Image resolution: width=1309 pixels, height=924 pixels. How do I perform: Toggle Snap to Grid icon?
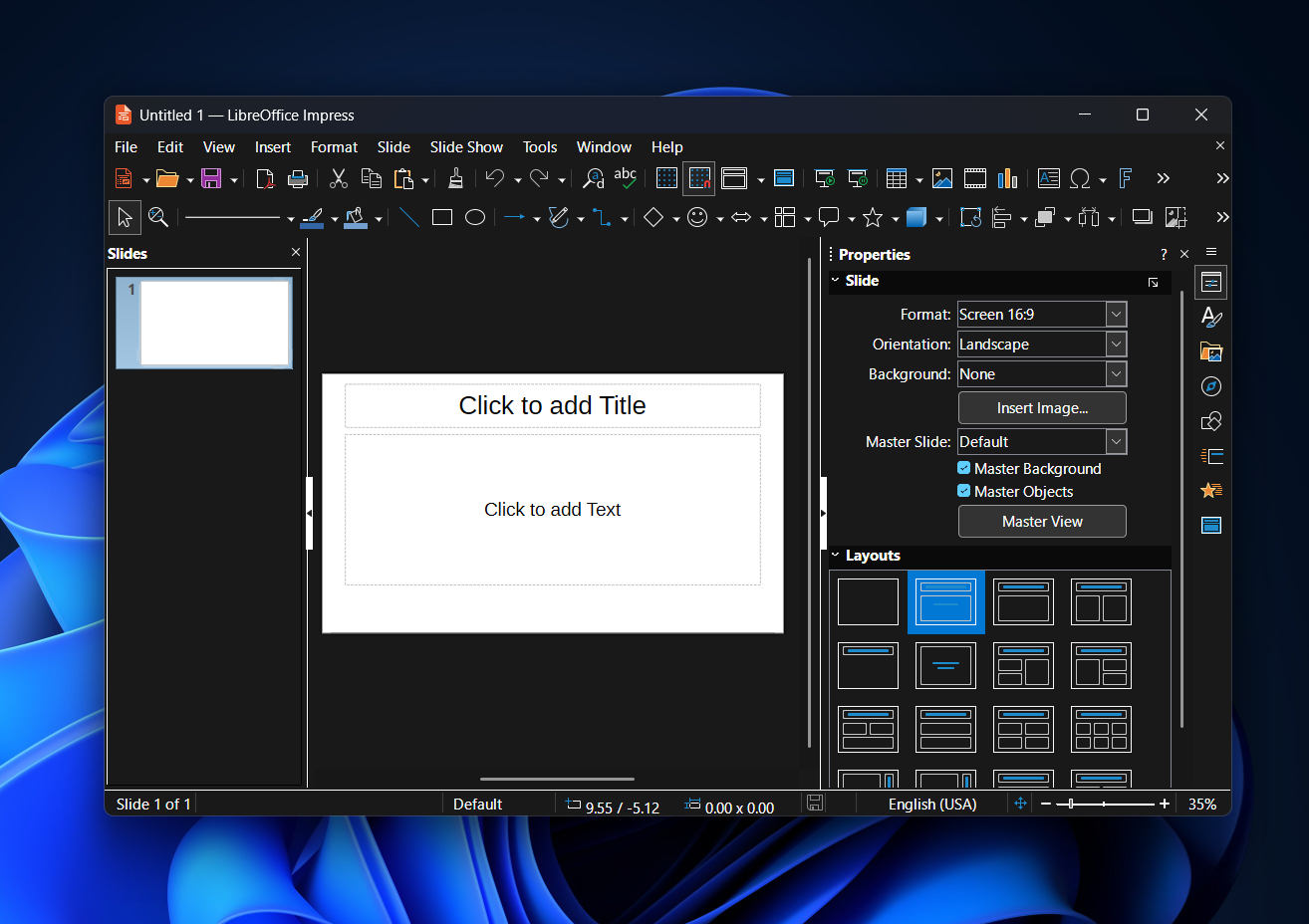click(699, 178)
